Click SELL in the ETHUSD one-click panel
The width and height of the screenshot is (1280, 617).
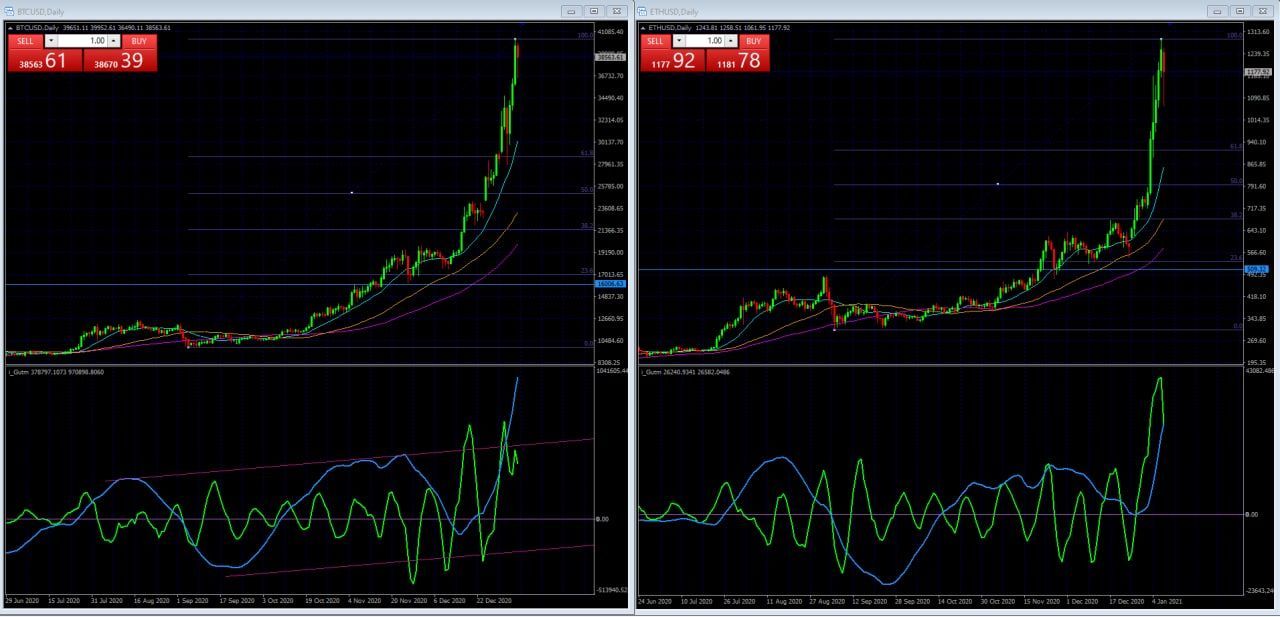pyautogui.click(x=655, y=41)
